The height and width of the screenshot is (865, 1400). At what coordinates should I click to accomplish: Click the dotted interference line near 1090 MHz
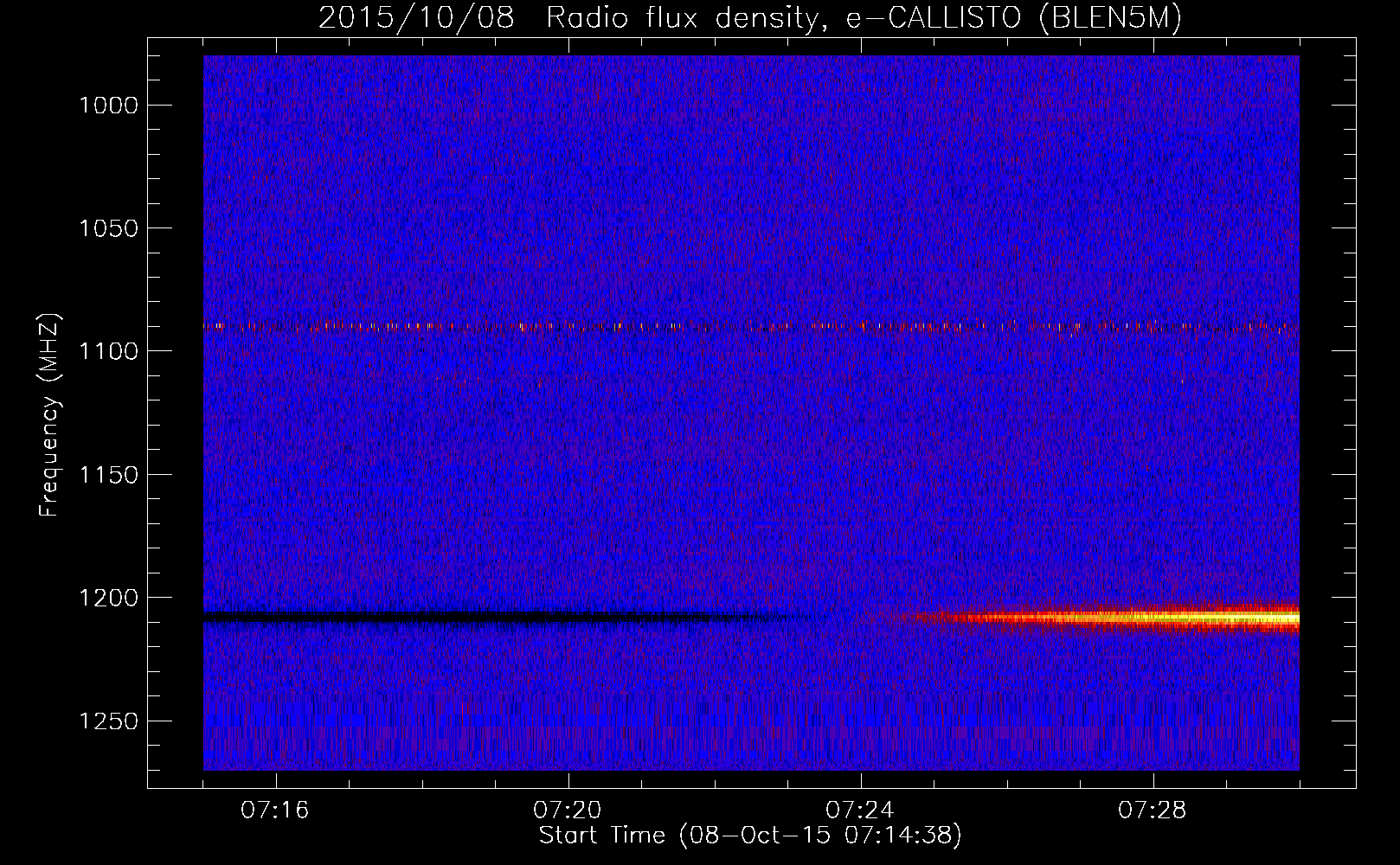[x=751, y=327]
